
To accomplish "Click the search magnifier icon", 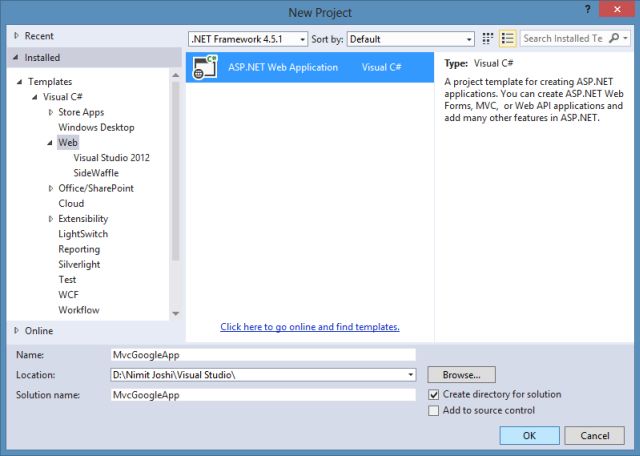I will pyautogui.click(x=613, y=38).
